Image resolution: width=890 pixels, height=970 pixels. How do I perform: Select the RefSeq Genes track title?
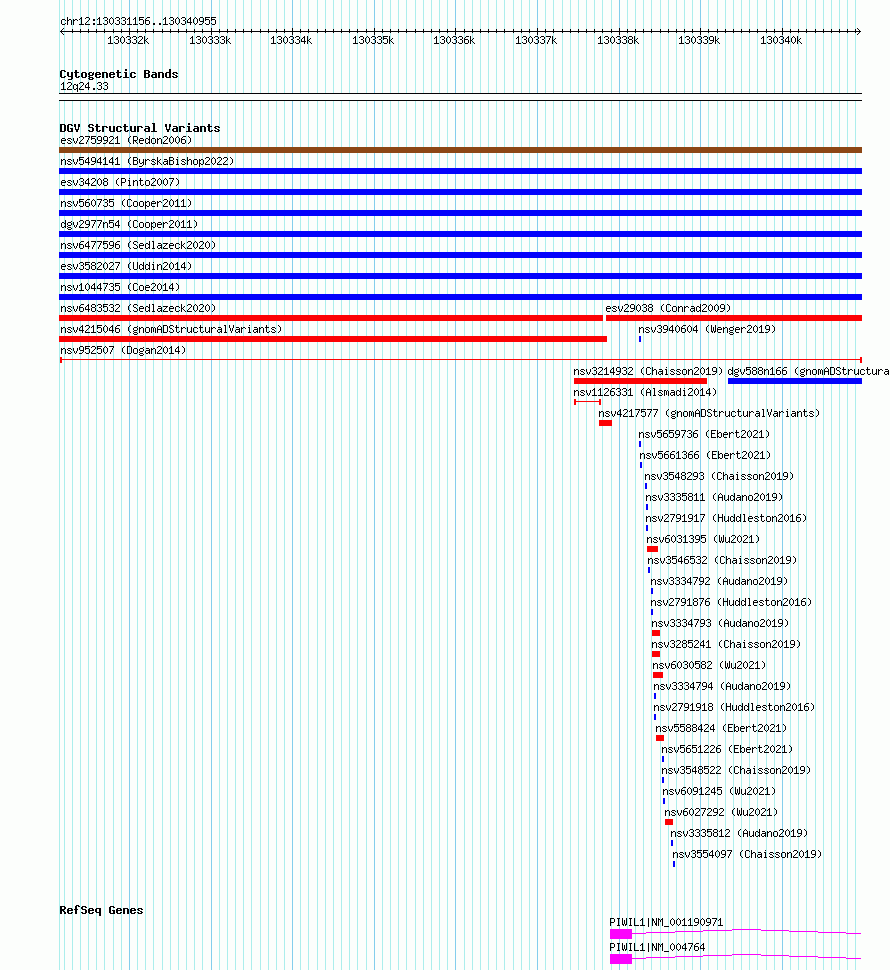101,910
